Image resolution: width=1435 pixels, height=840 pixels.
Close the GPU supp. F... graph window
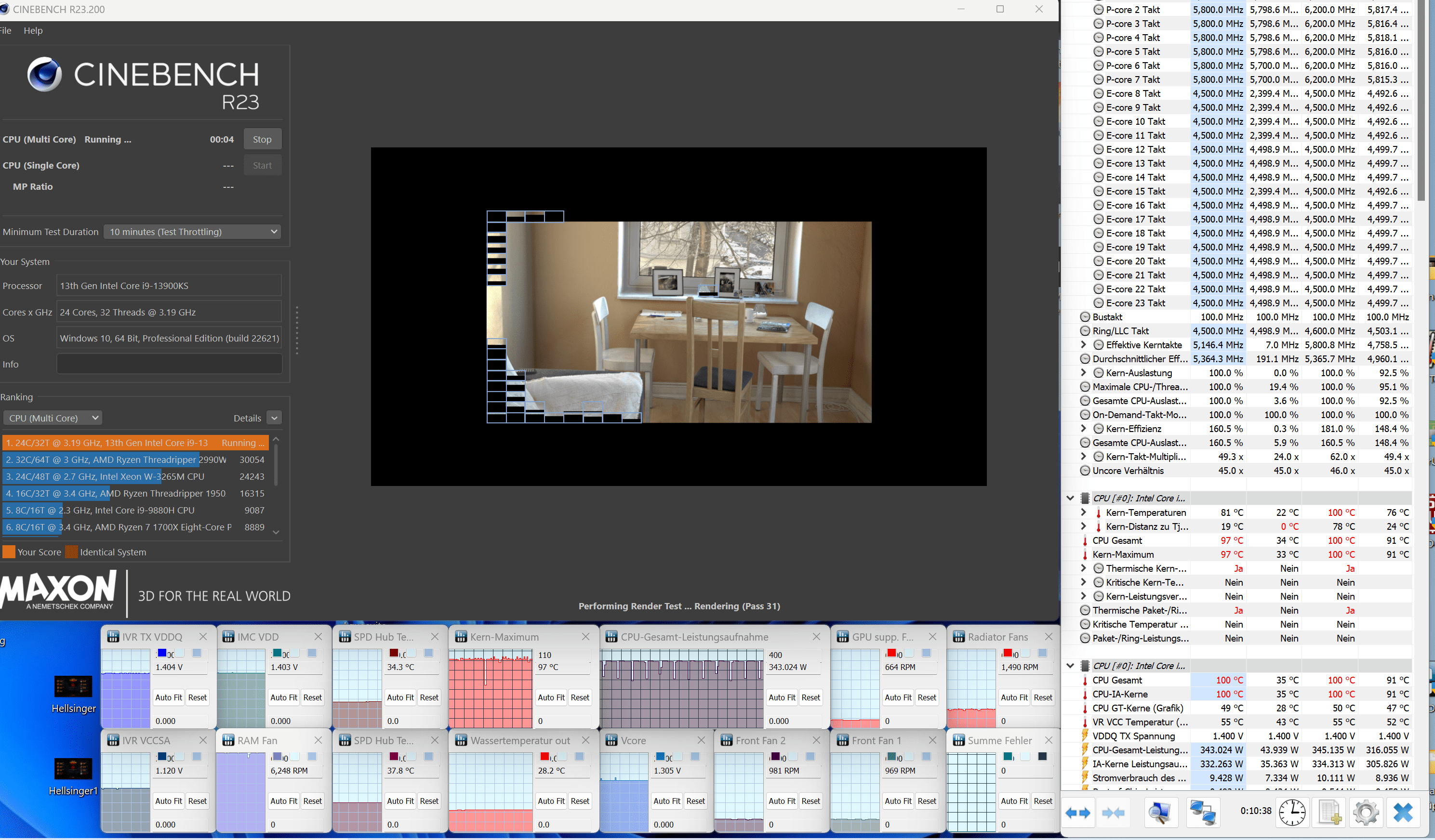[x=932, y=637]
